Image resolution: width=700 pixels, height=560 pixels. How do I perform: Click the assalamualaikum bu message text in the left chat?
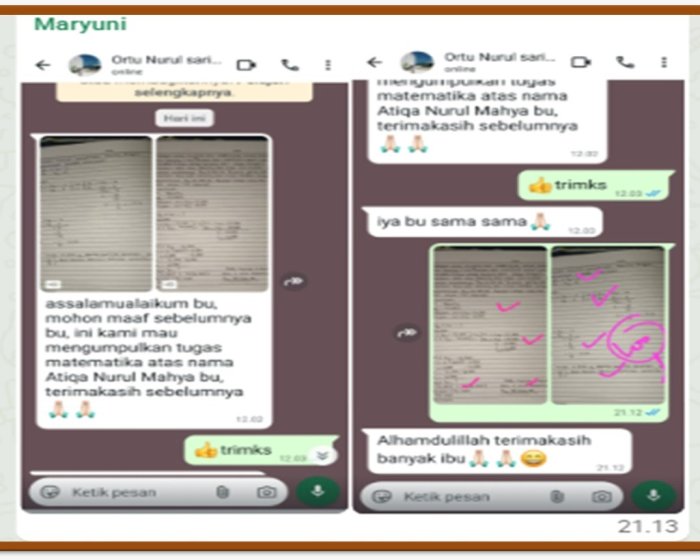click(x=148, y=347)
